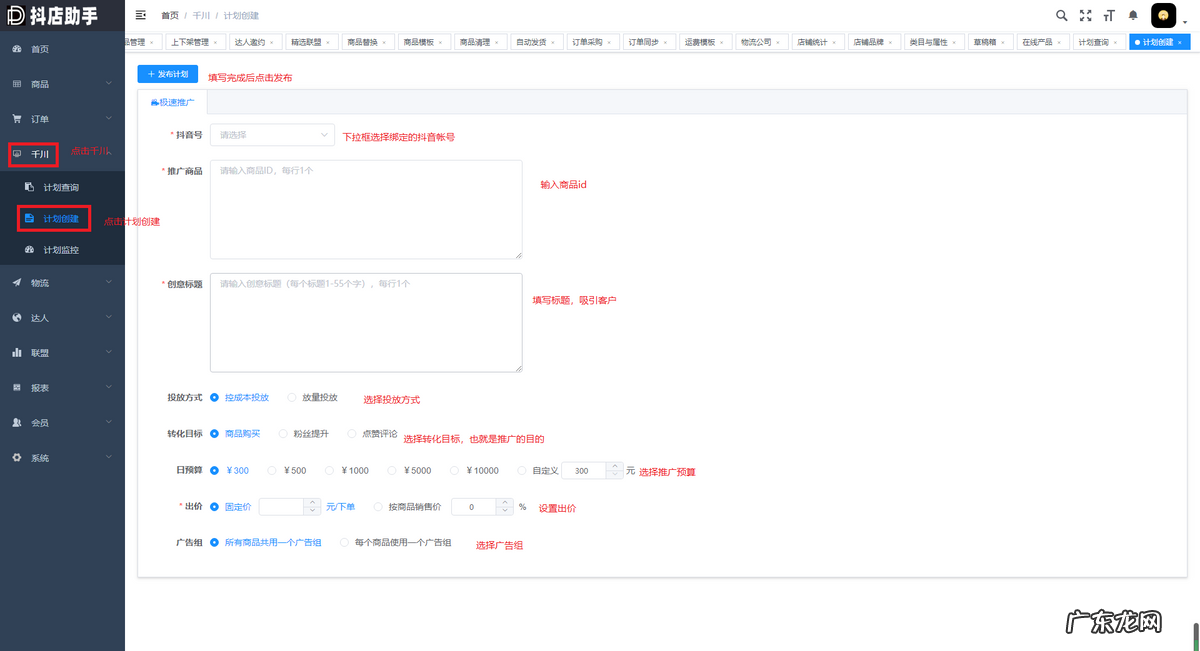1200x651 pixels.
Task: Toggle fullscreen mode icon
Action: [x=1085, y=15]
